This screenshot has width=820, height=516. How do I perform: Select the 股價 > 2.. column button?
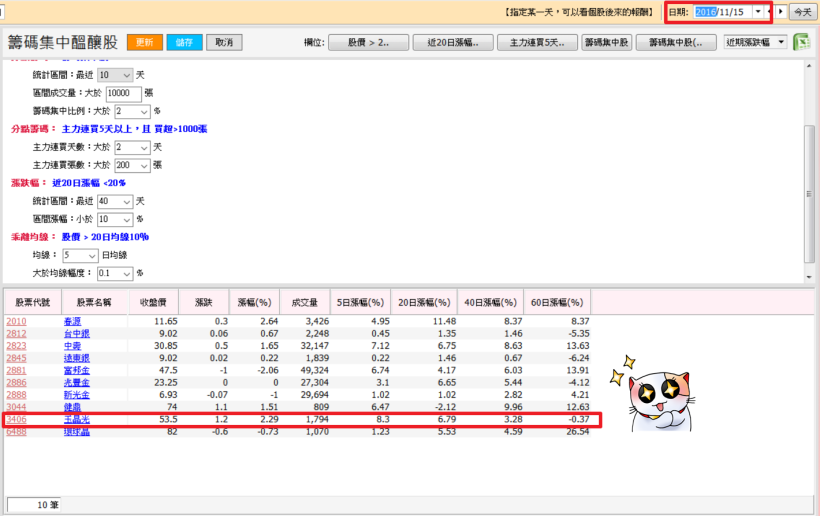[x=368, y=42]
